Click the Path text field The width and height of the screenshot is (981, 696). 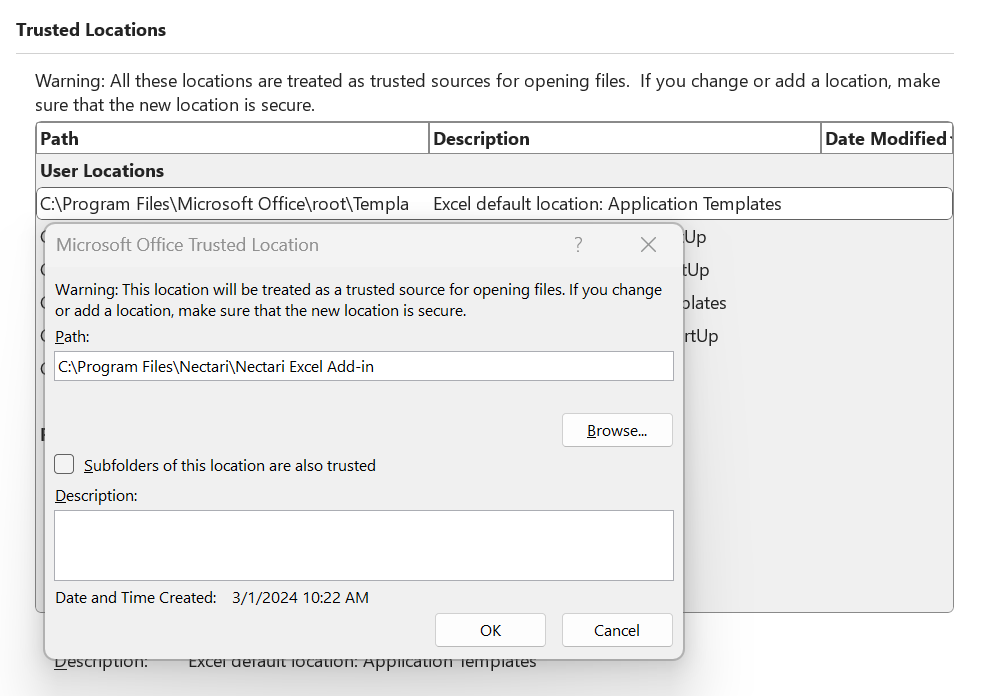pos(363,367)
